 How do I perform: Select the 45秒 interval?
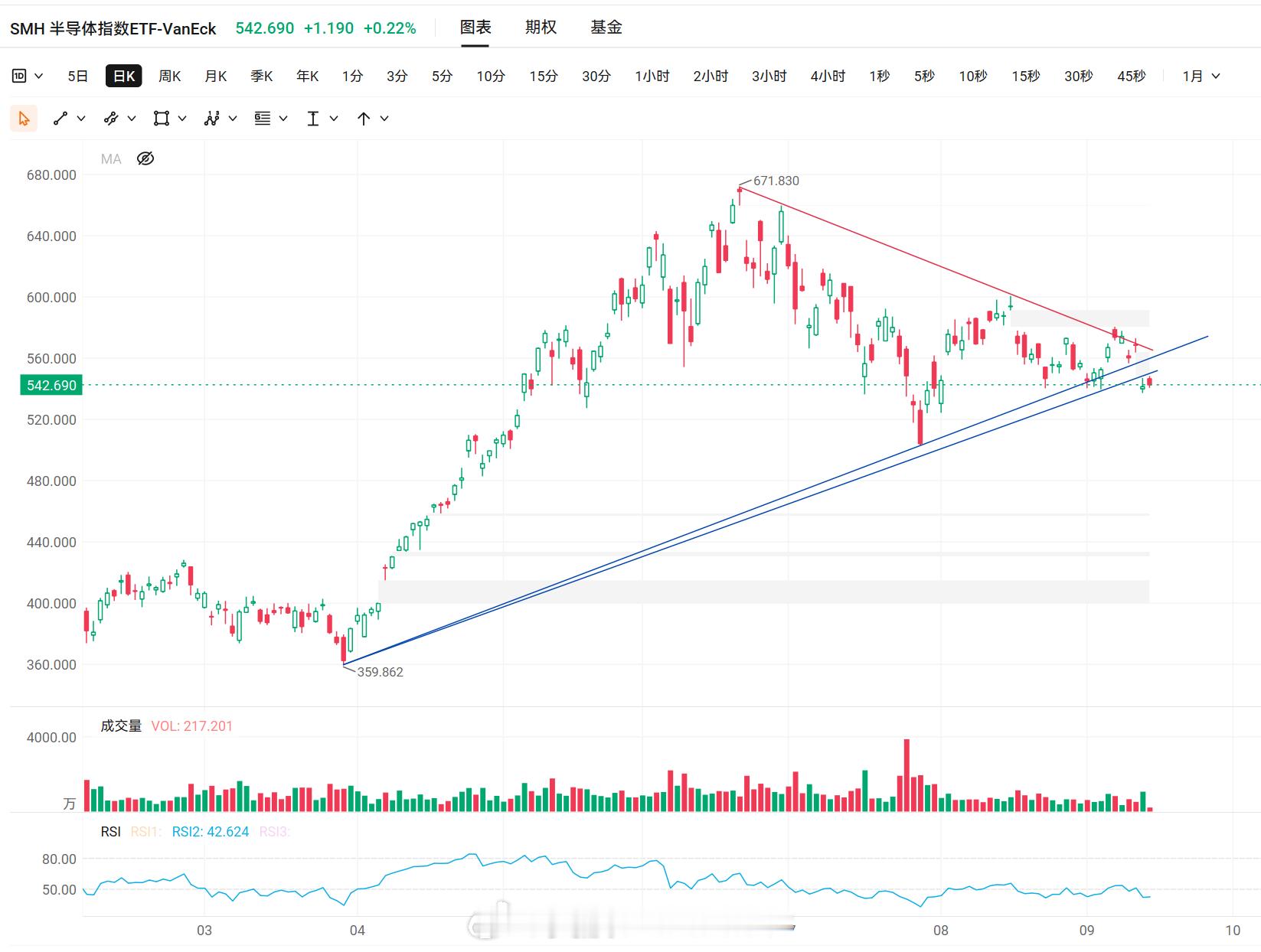1132,76
